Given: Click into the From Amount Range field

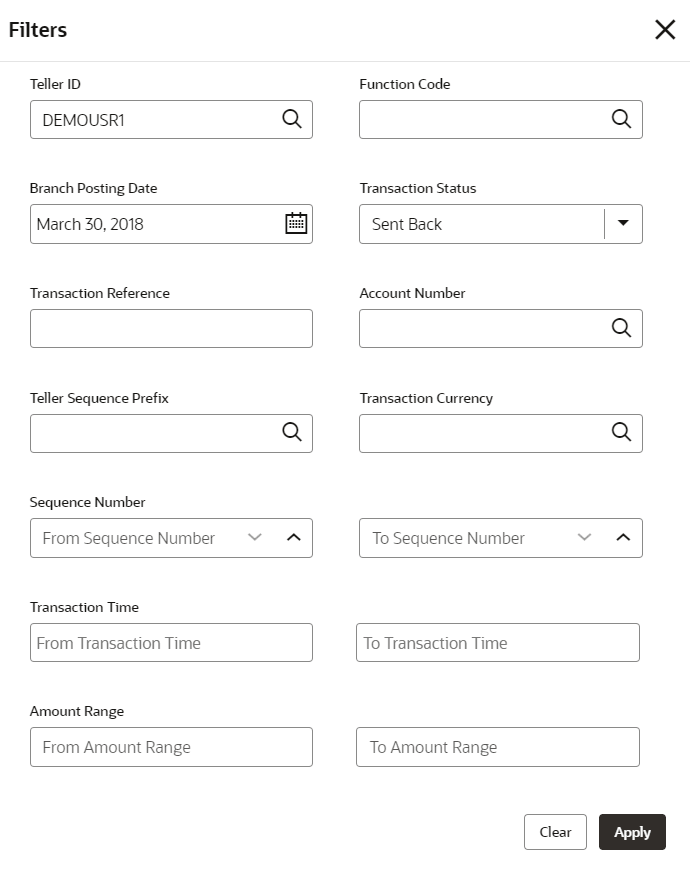Looking at the screenshot, I should pyautogui.click(x=171, y=747).
